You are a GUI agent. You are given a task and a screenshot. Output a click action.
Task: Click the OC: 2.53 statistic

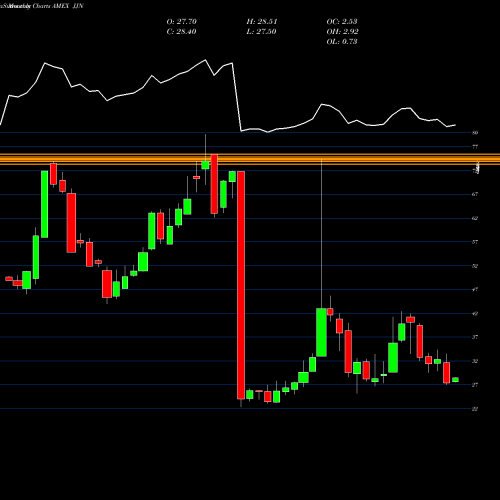click(342, 22)
